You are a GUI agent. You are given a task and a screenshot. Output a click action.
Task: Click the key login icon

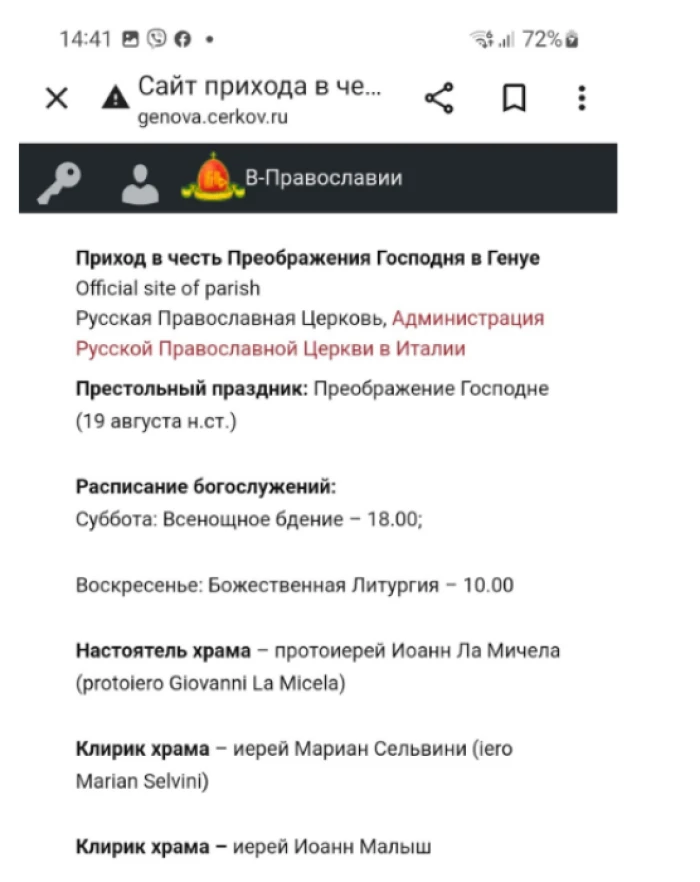[x=57, y=179]
